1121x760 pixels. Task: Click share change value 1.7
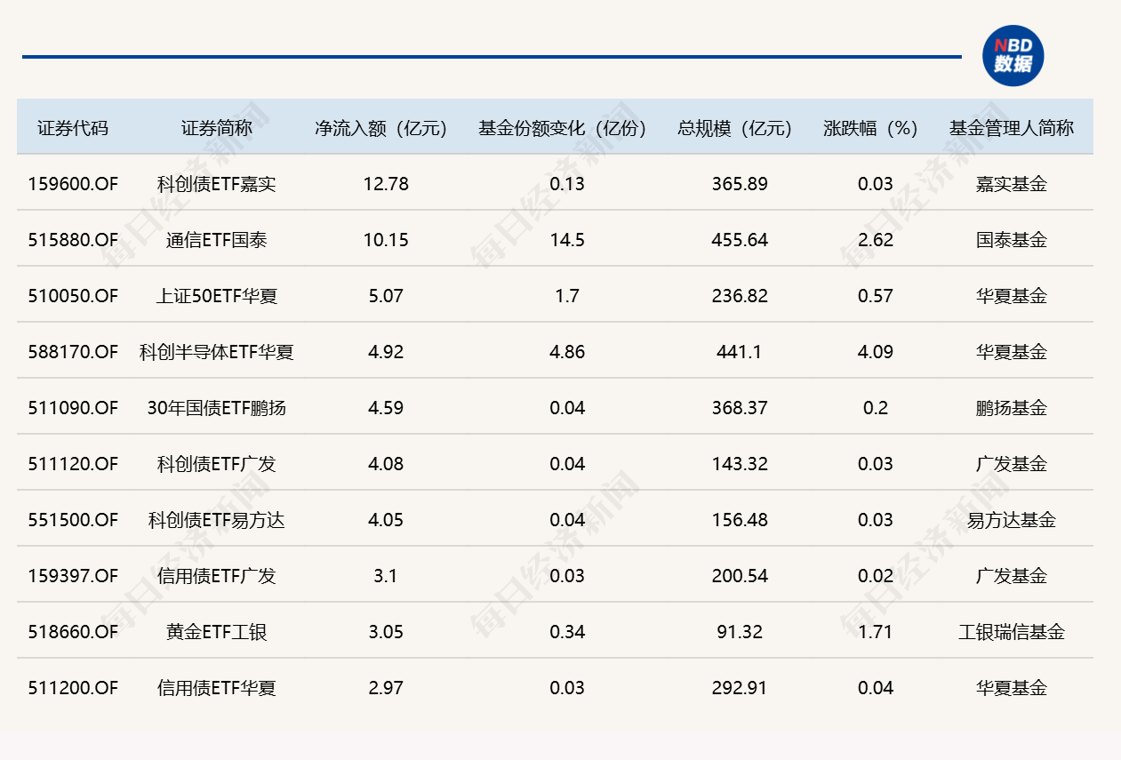pyautogui.click(x=567, y=295)
